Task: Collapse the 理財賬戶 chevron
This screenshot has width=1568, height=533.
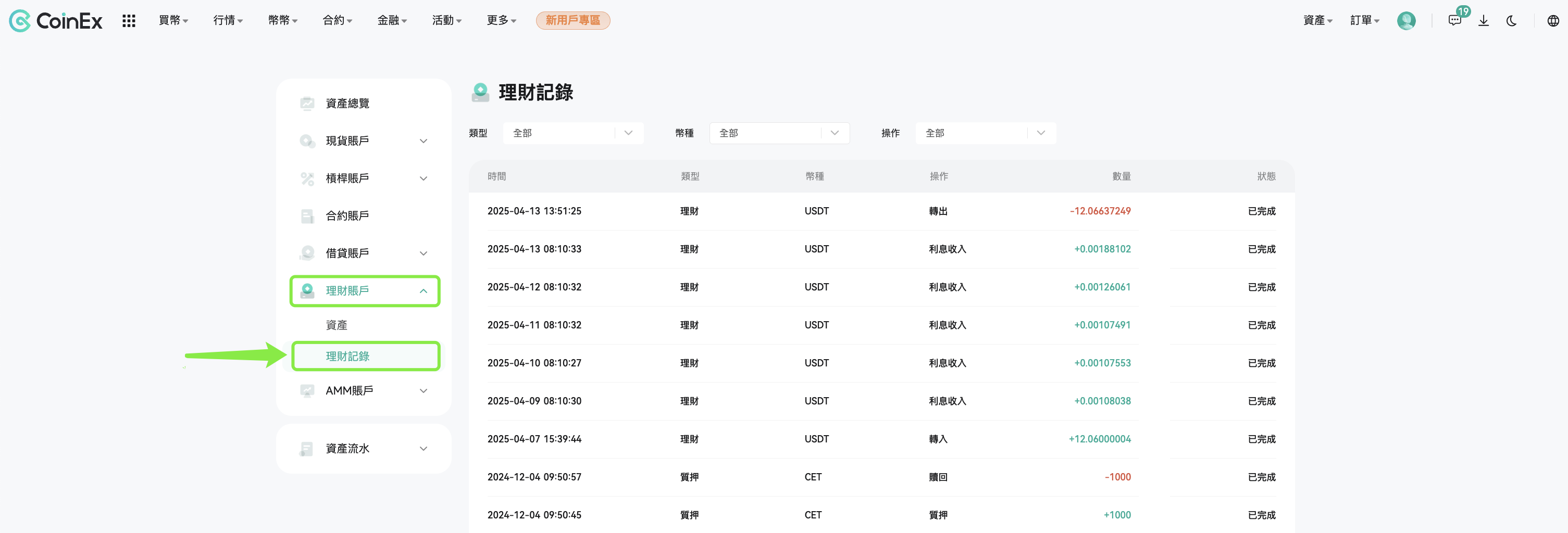Action: pos(424,291)
